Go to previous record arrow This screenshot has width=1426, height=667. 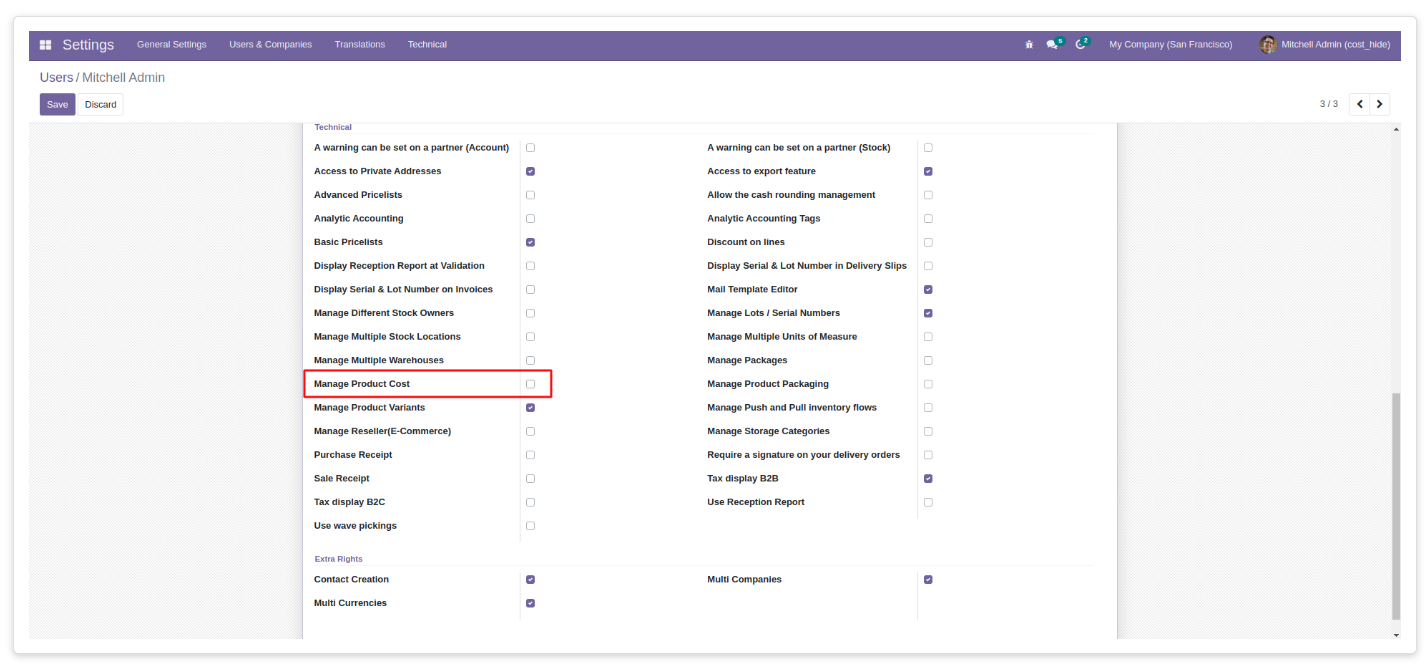pyautogui.click(x=1360, y=104)
